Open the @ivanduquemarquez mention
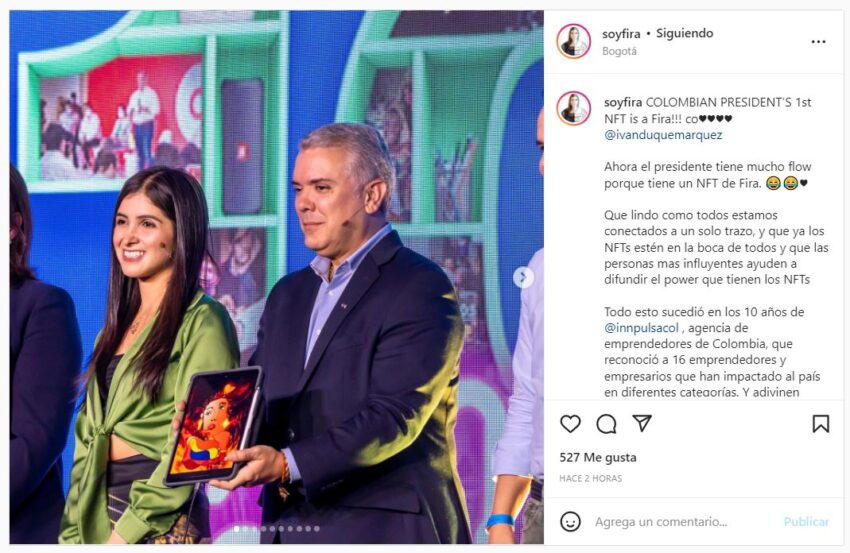 coord(663,135)
